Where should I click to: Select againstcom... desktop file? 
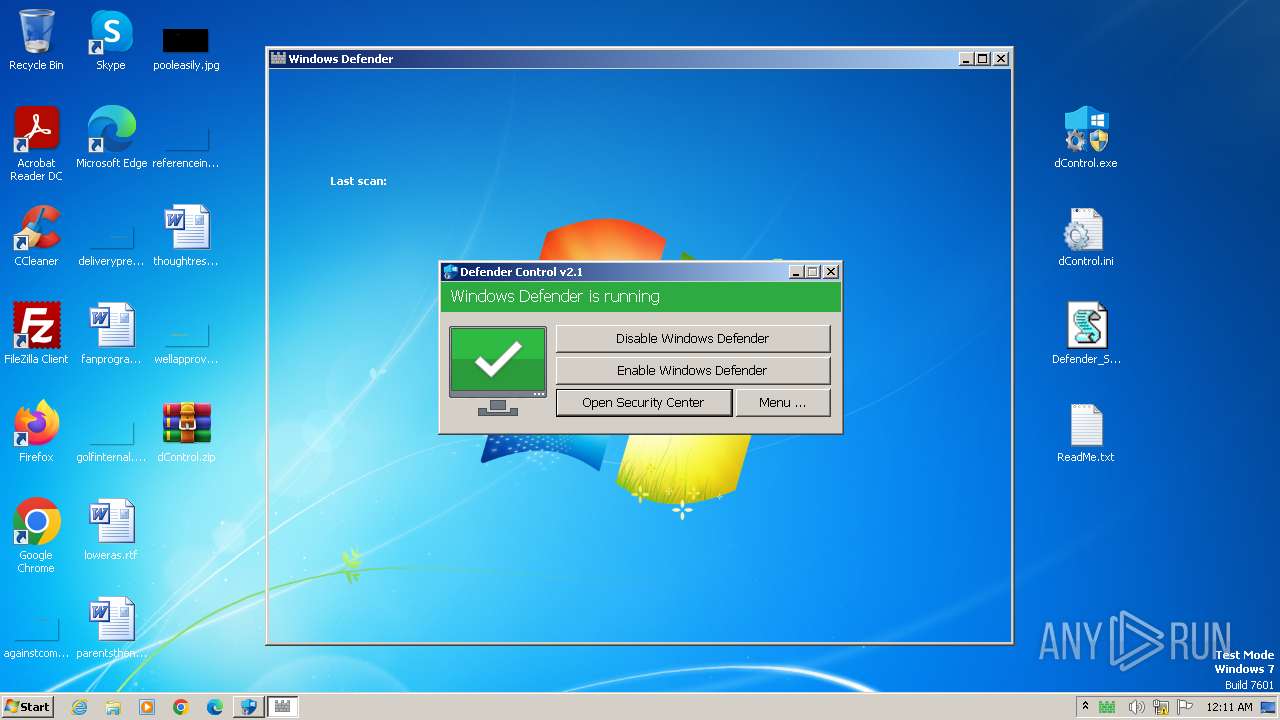coord(36,637)
